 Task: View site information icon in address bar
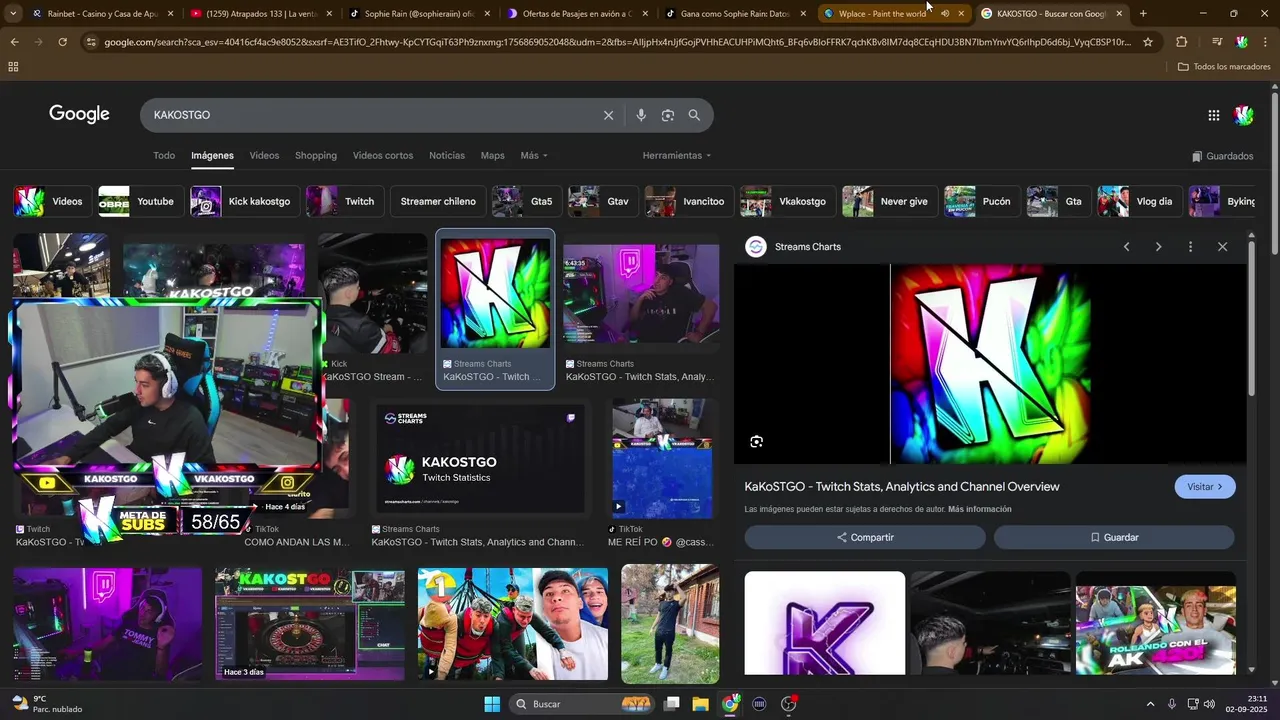click(91, 42)
